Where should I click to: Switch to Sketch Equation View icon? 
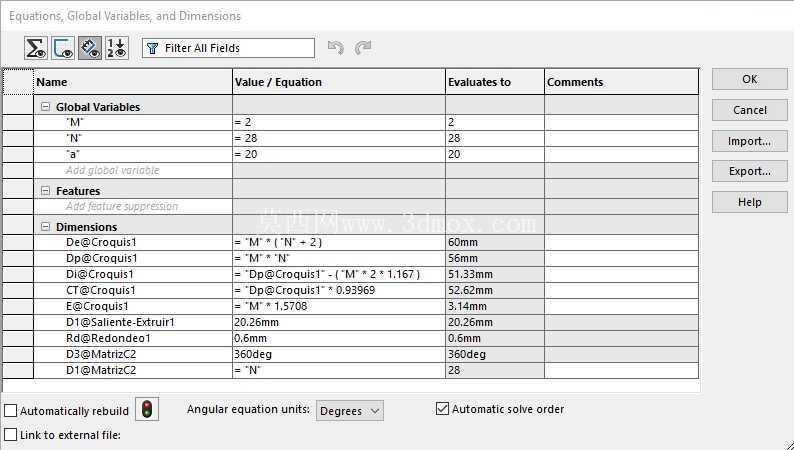tap(63, 48)
